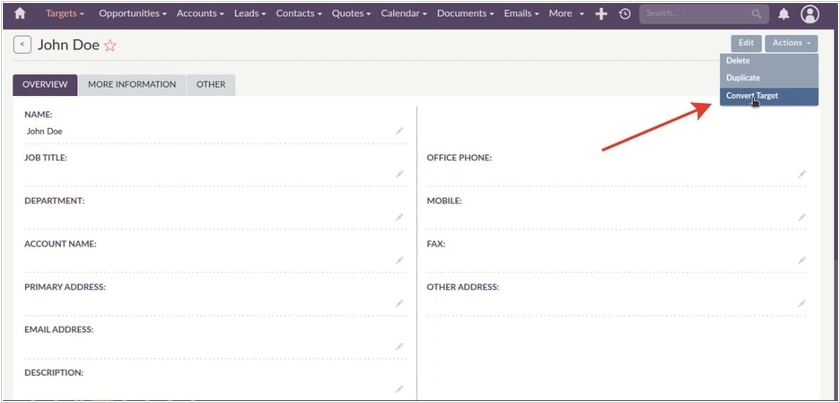Toggle the Actions dropdown button
The height and width of the screenshot is (403, 840).
coord(791,43)
